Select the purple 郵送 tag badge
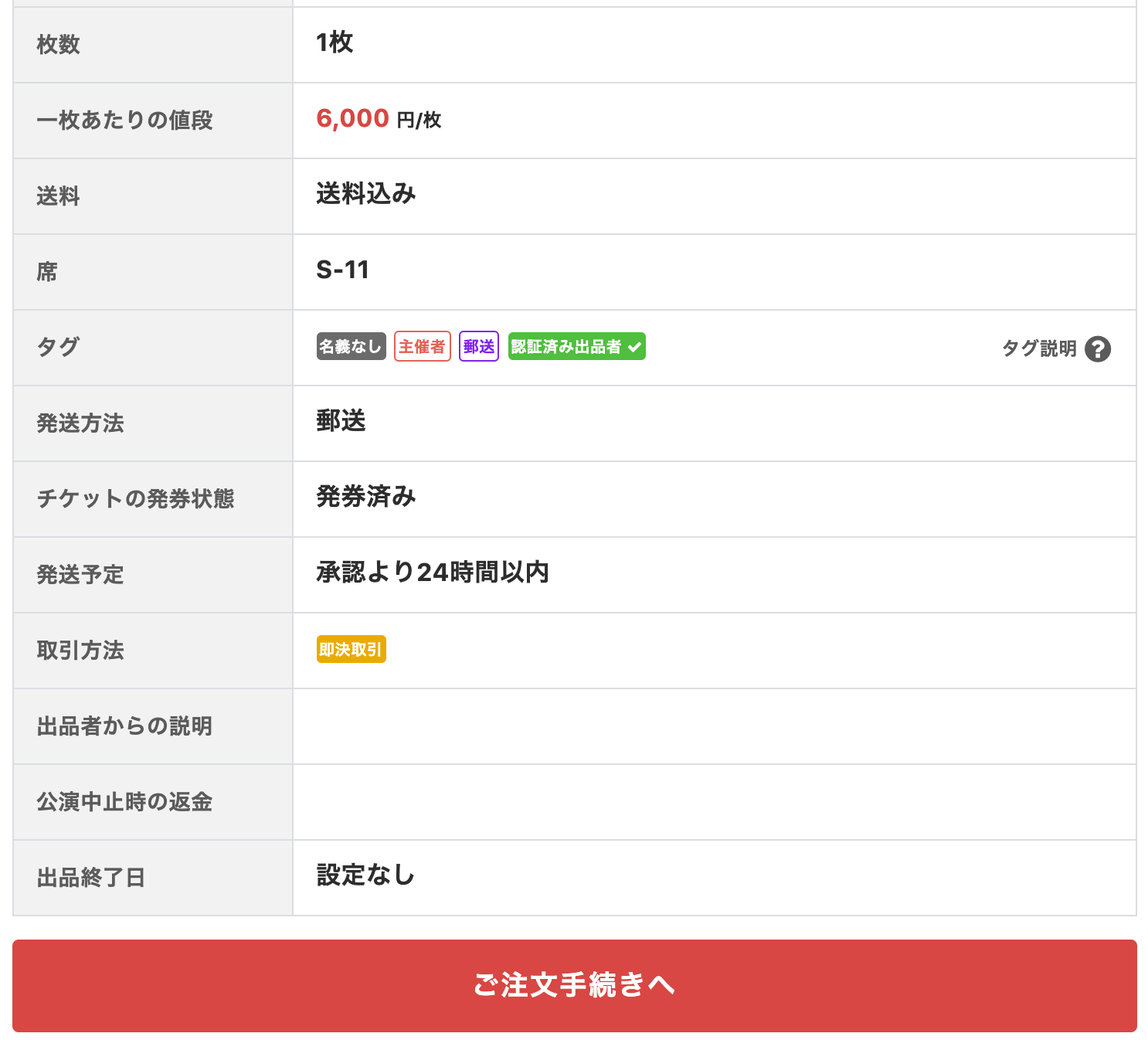Viewport: 1148px width, 1040px height. click(479, 346)
